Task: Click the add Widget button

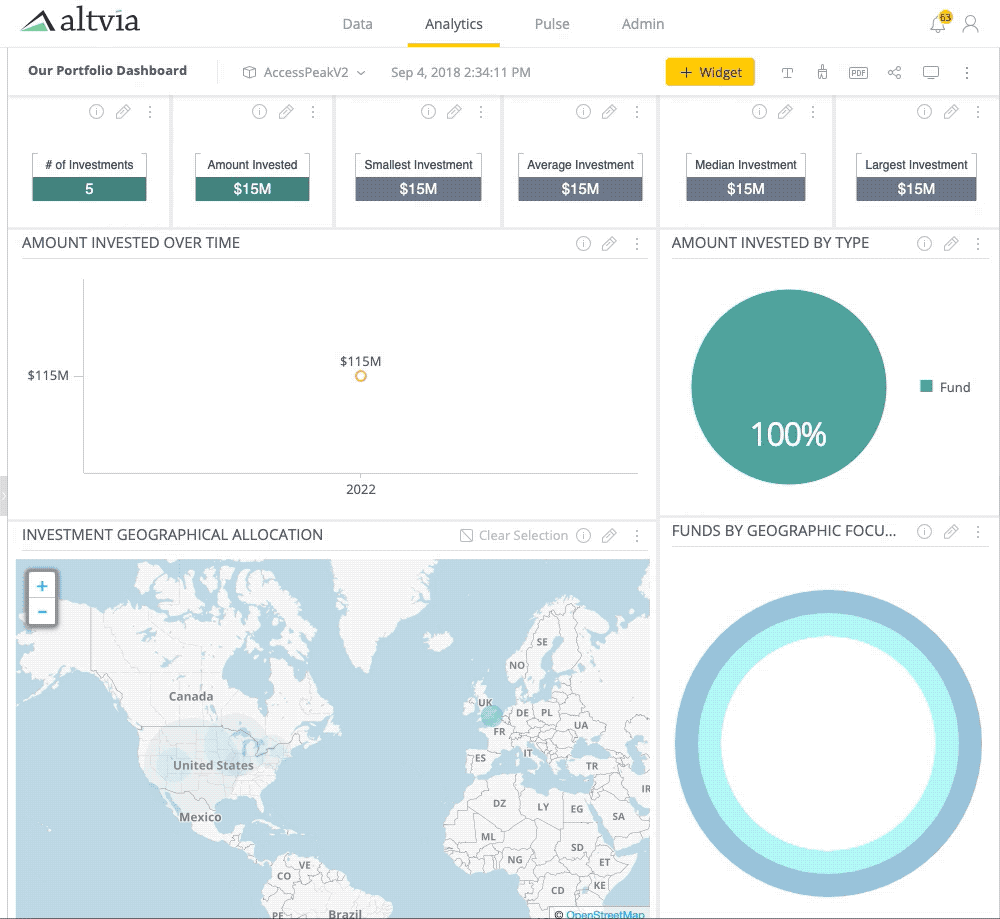Action: point(710,72)
